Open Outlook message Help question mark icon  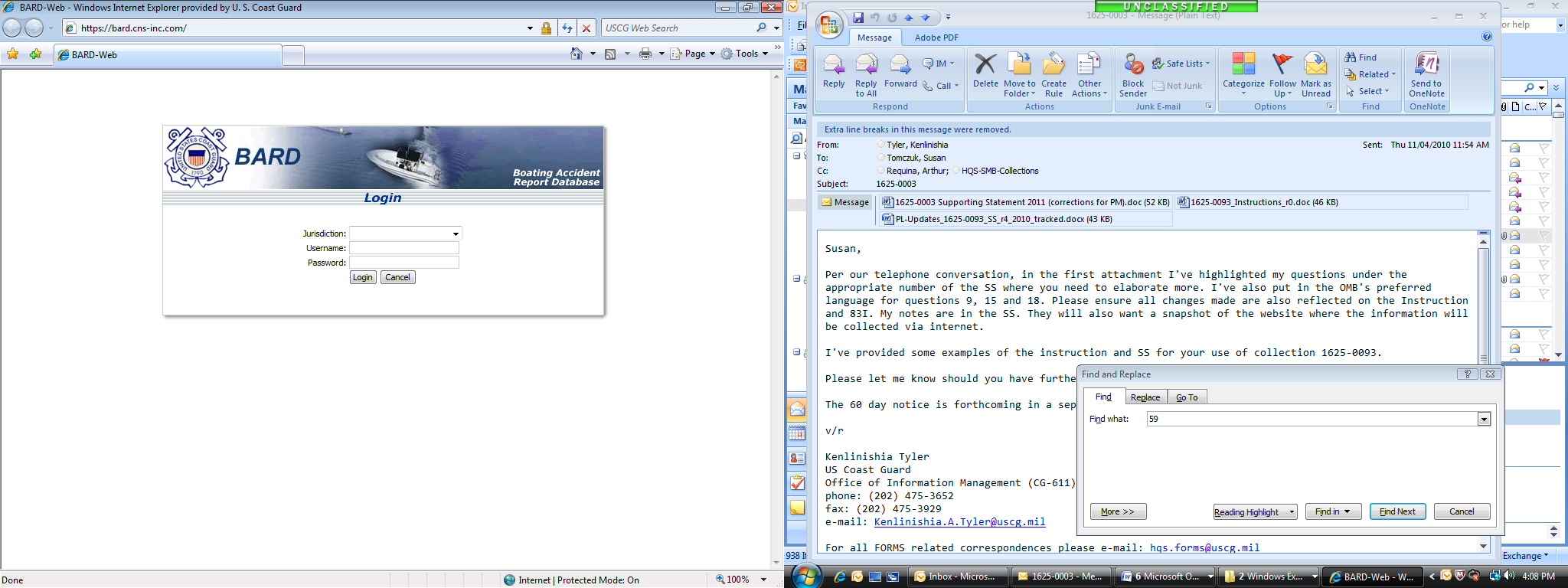pyautogui.click(x=1487, y=36)
